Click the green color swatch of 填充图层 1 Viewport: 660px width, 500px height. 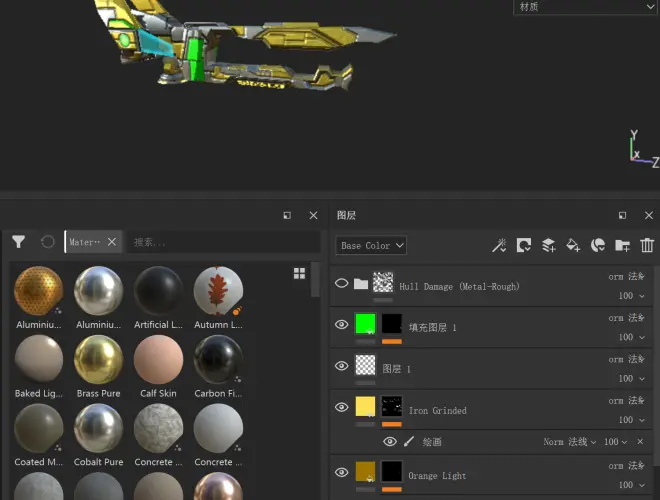pyautogui.click(x=365, y=324)
